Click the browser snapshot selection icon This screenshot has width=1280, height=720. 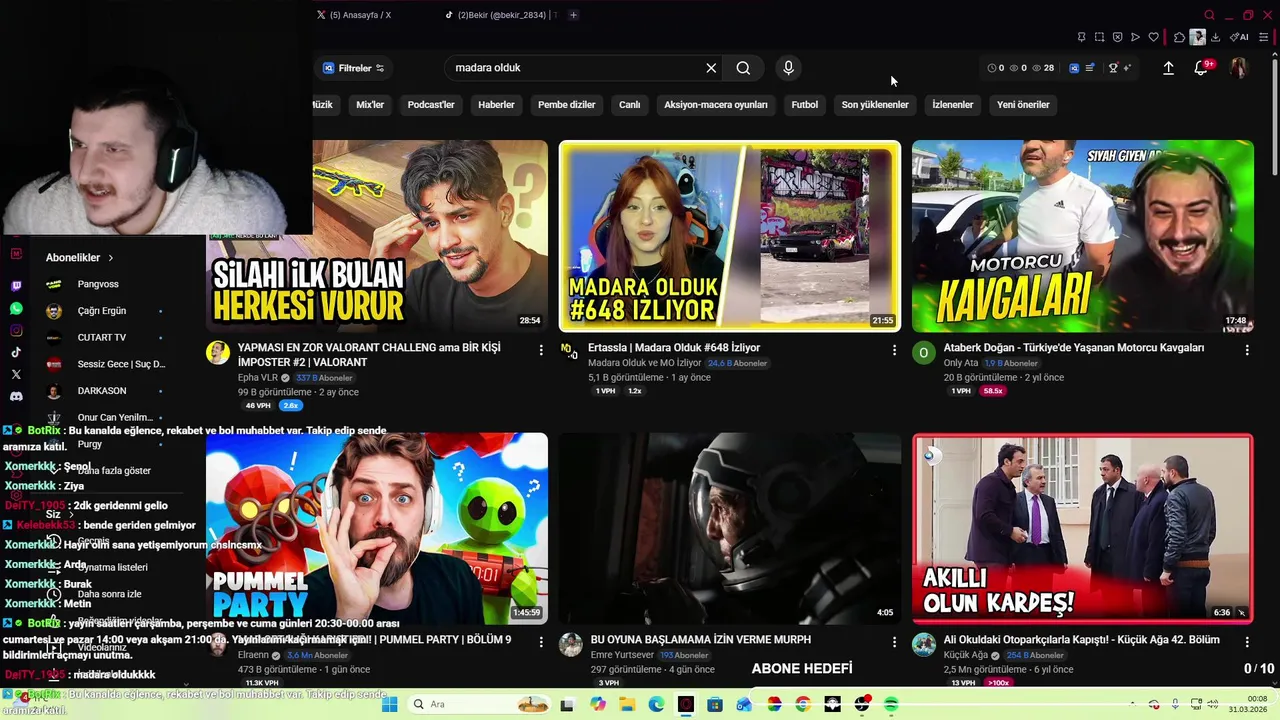[x=1099, y=37]
